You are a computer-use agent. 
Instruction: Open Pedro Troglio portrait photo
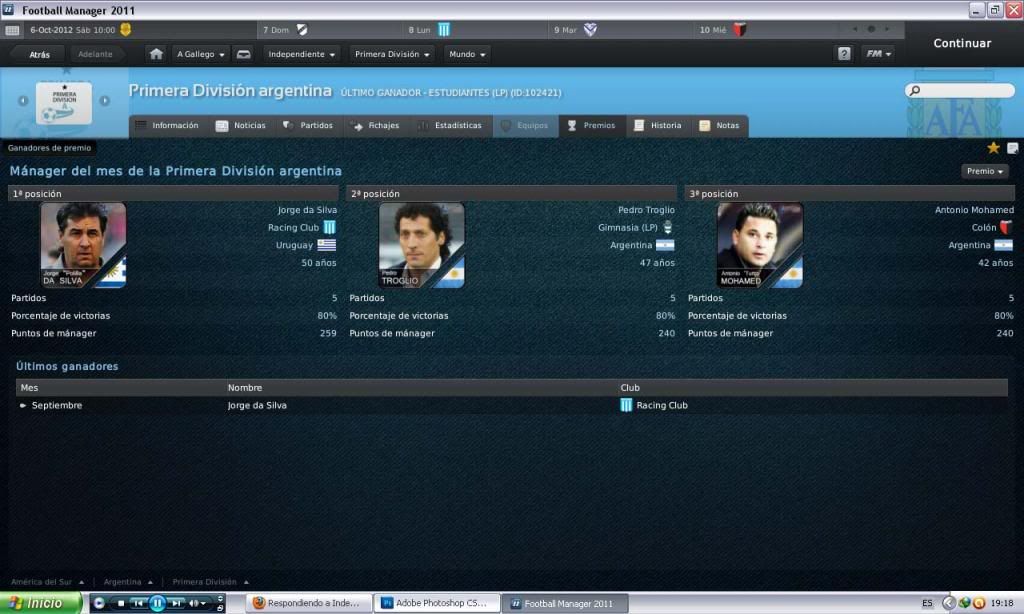click(x=421, y=245)
